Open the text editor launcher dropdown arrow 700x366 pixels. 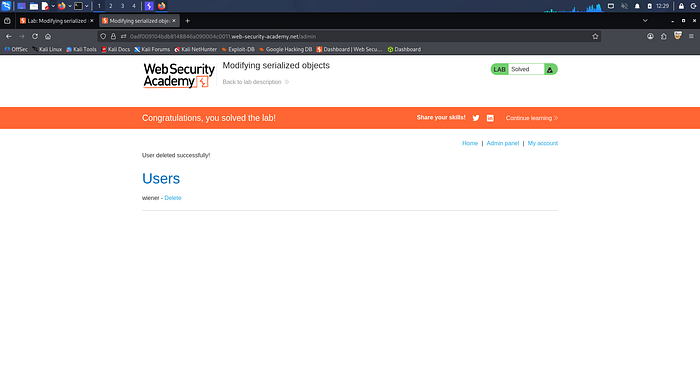pos(53,6)
